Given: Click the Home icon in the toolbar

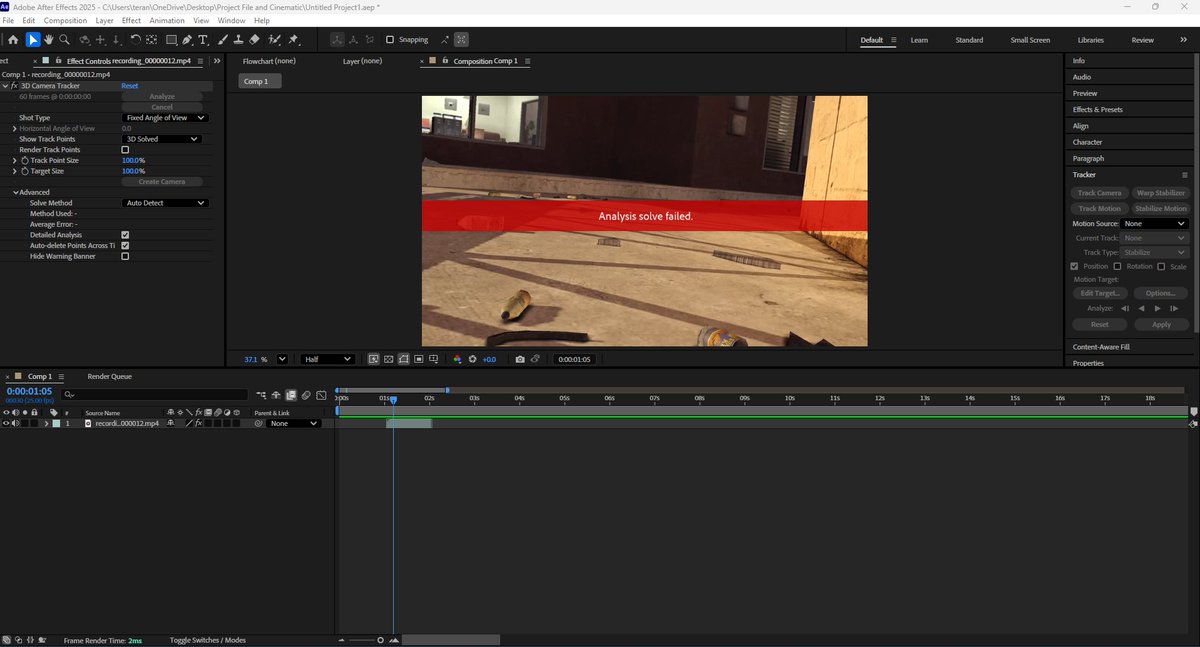Looking at the screenshot, I should (12, 40).
